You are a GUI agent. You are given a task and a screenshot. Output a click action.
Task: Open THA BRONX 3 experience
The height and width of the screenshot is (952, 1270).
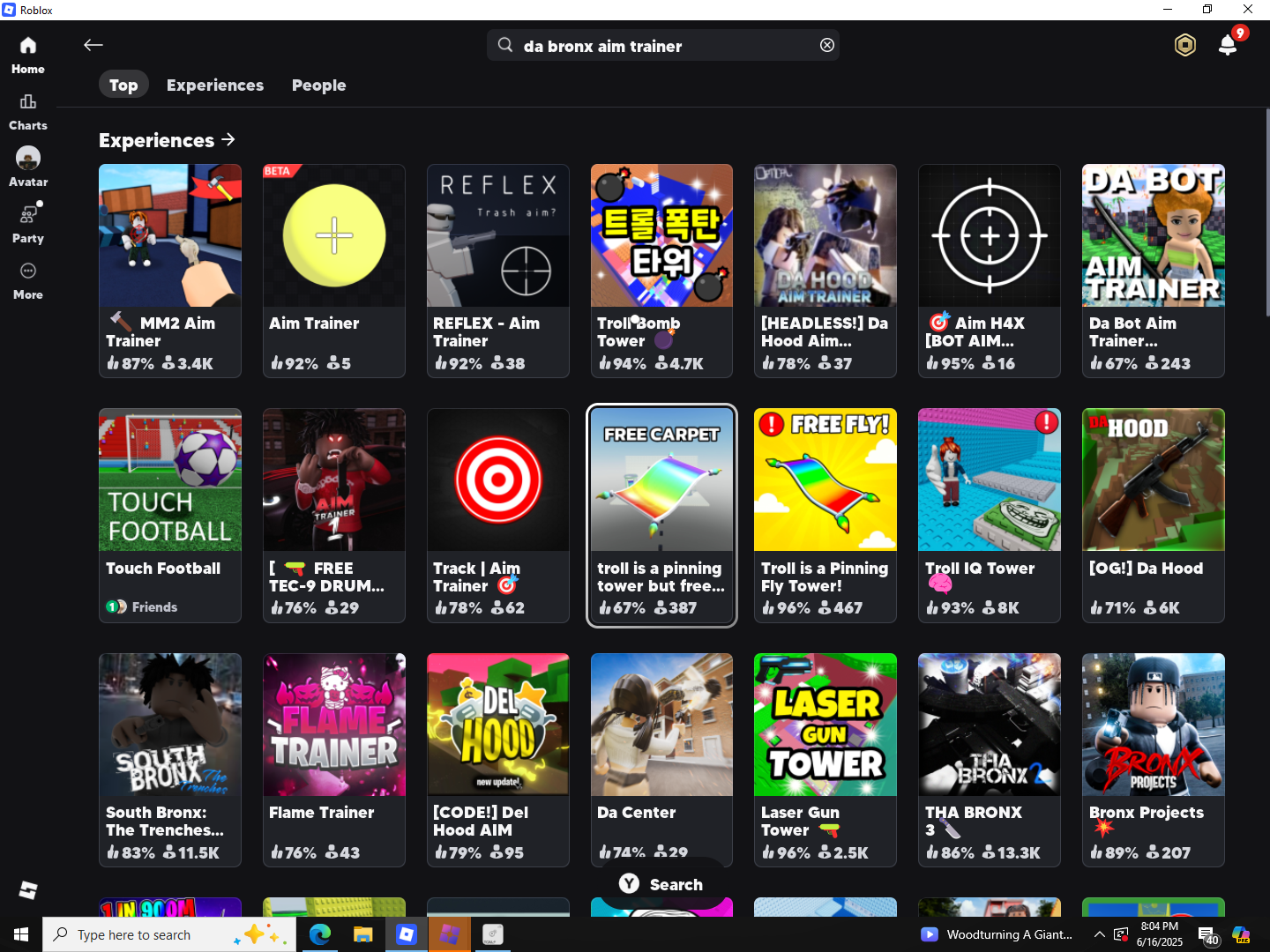(x=990, y=760)
